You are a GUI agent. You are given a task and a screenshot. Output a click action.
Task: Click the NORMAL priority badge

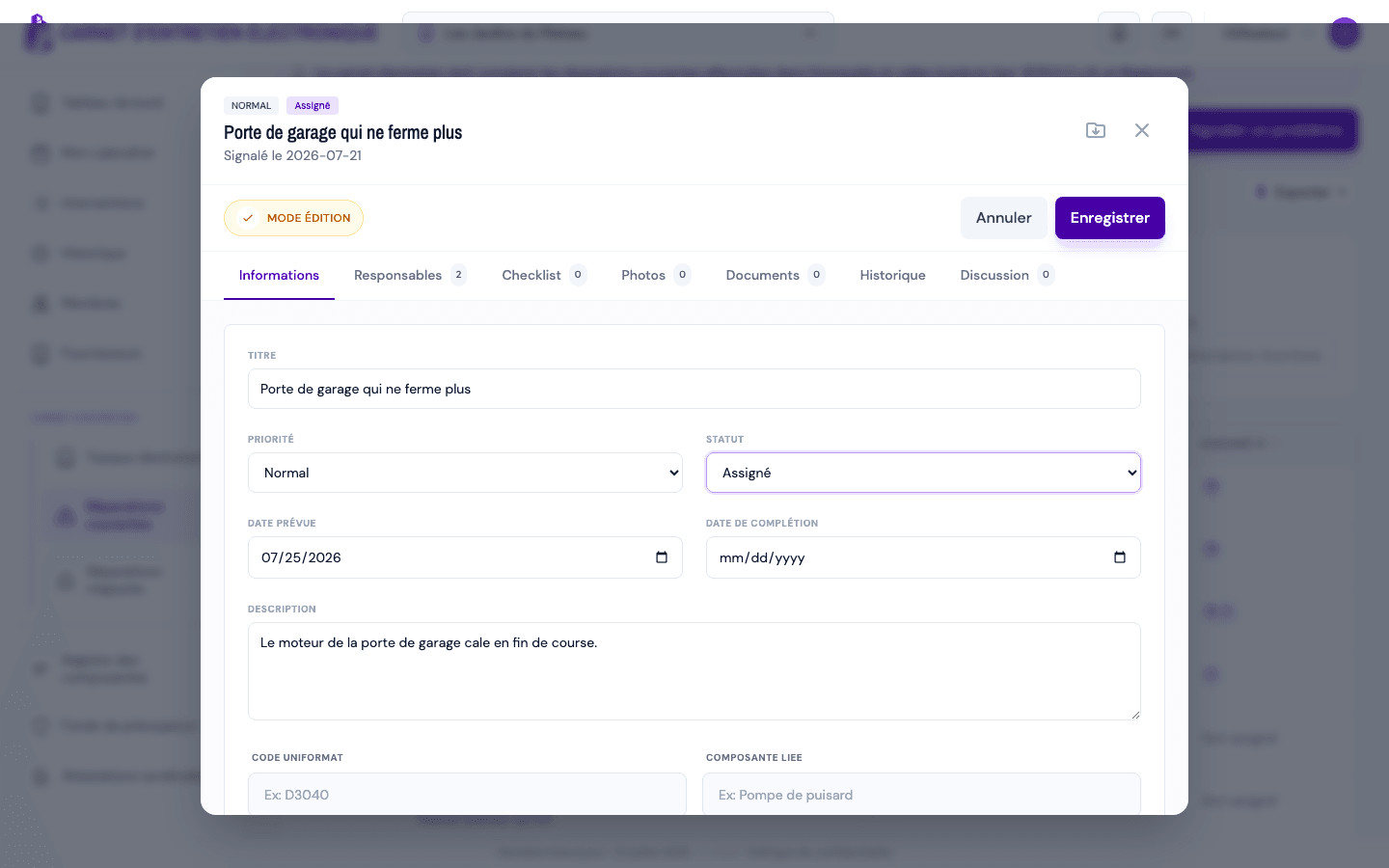[251, 106]
